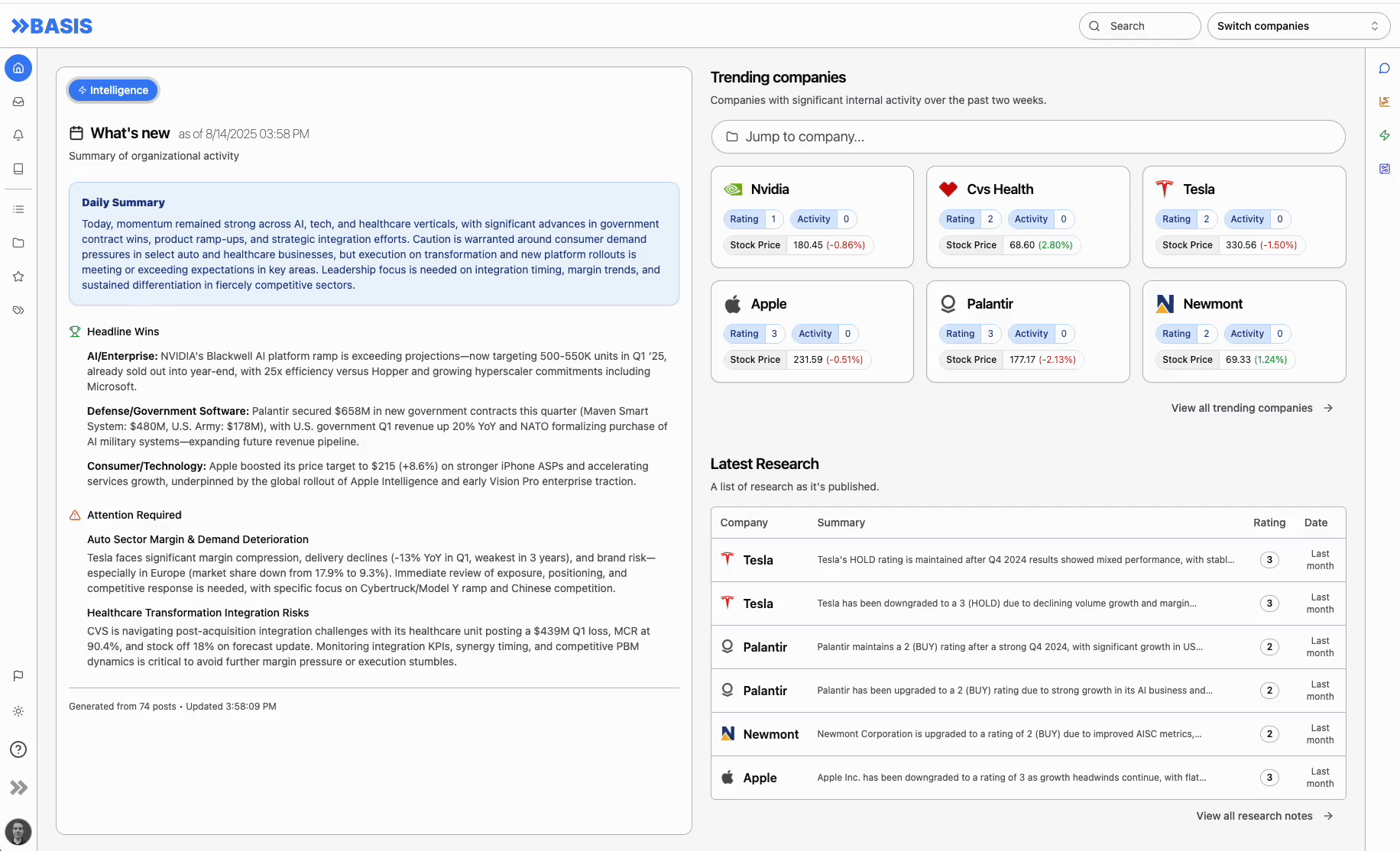Open help question mark icon

pyautogui.click(x=18, y=749)
